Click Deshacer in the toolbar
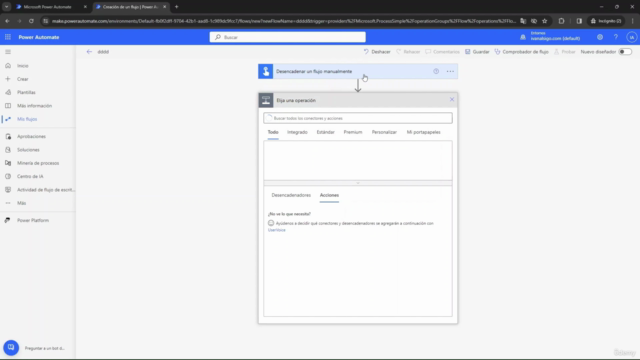Screen dimensions: 640x360 click(377, 52)
